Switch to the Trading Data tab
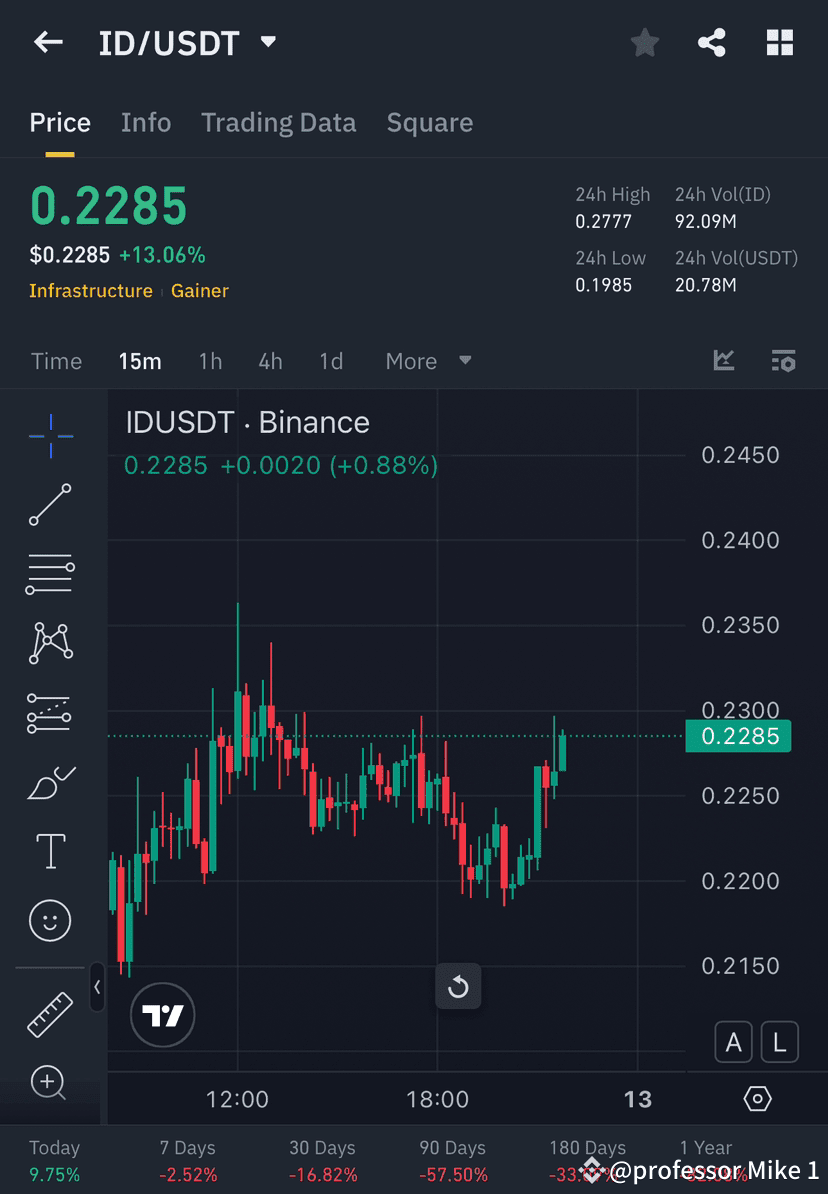 (279, 122)
